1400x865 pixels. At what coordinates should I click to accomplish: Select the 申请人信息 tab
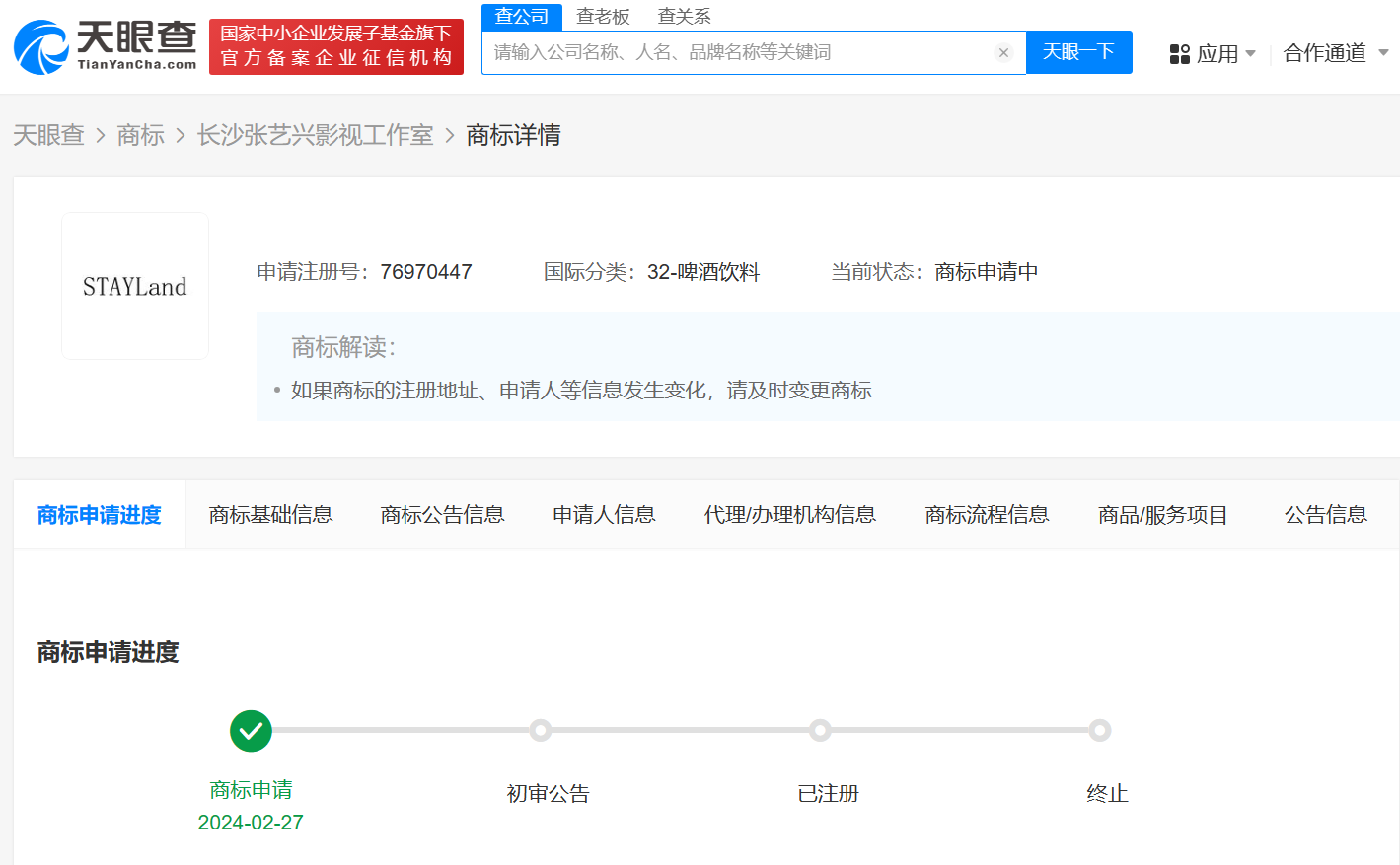point(604,515)
